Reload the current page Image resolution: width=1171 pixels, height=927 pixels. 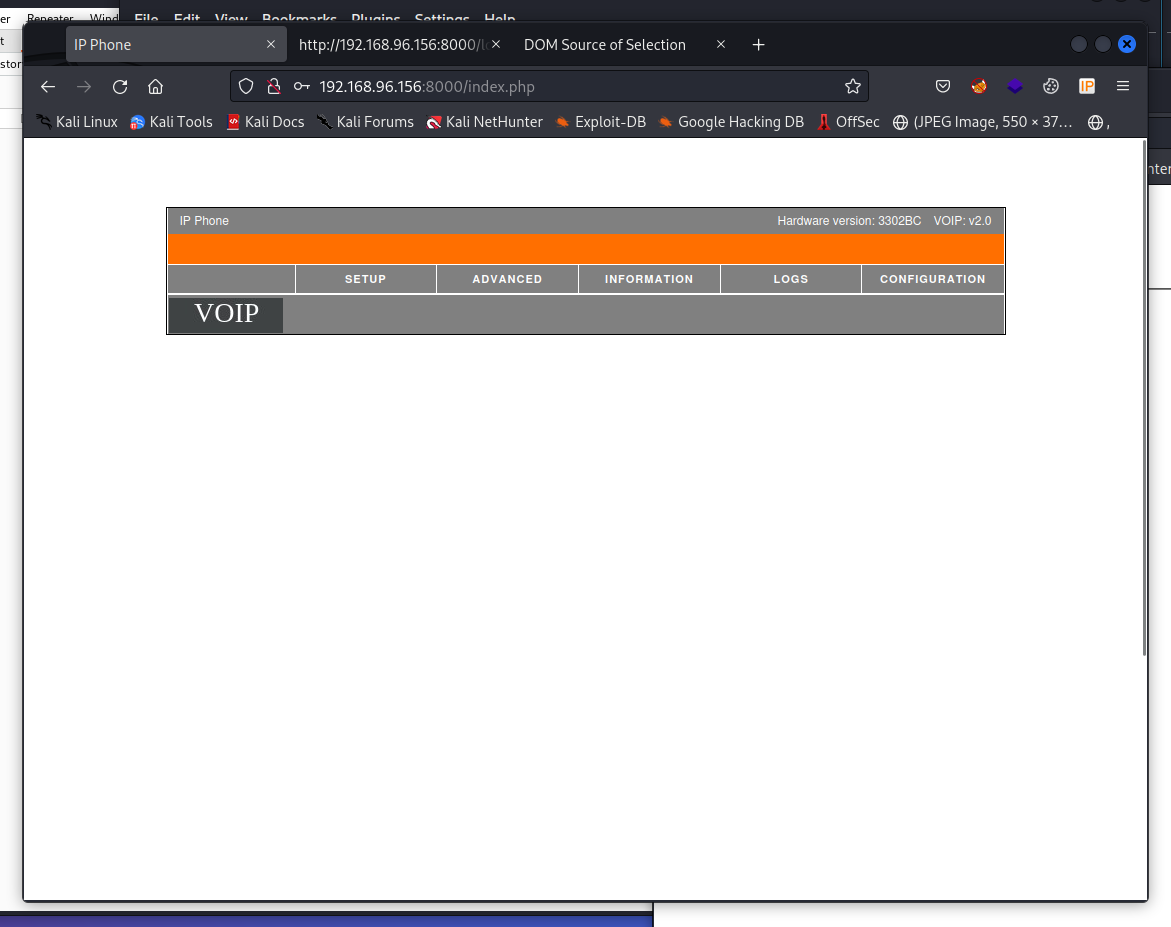(x=119, y=87)
